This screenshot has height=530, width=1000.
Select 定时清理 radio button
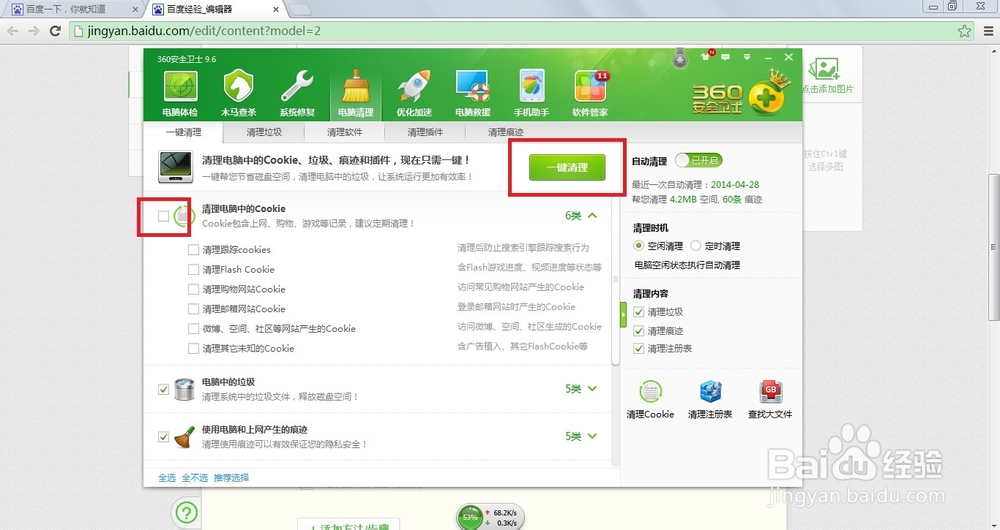click(x=696, y=246)
